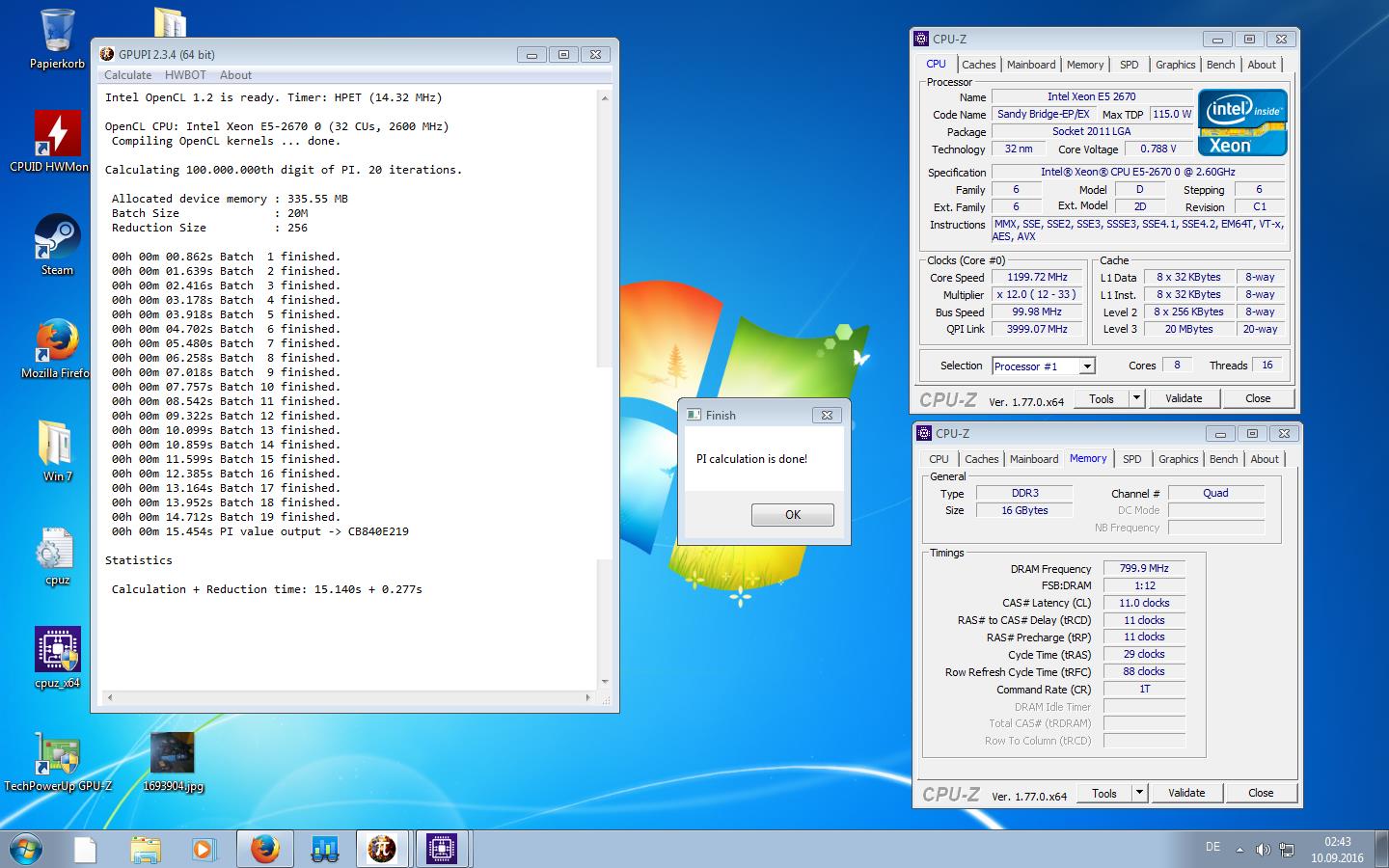This screenshot has width=1389, height=868.
Task: Click the DE language indicator
Action: pyautogui.click(x=1212, y=847)
